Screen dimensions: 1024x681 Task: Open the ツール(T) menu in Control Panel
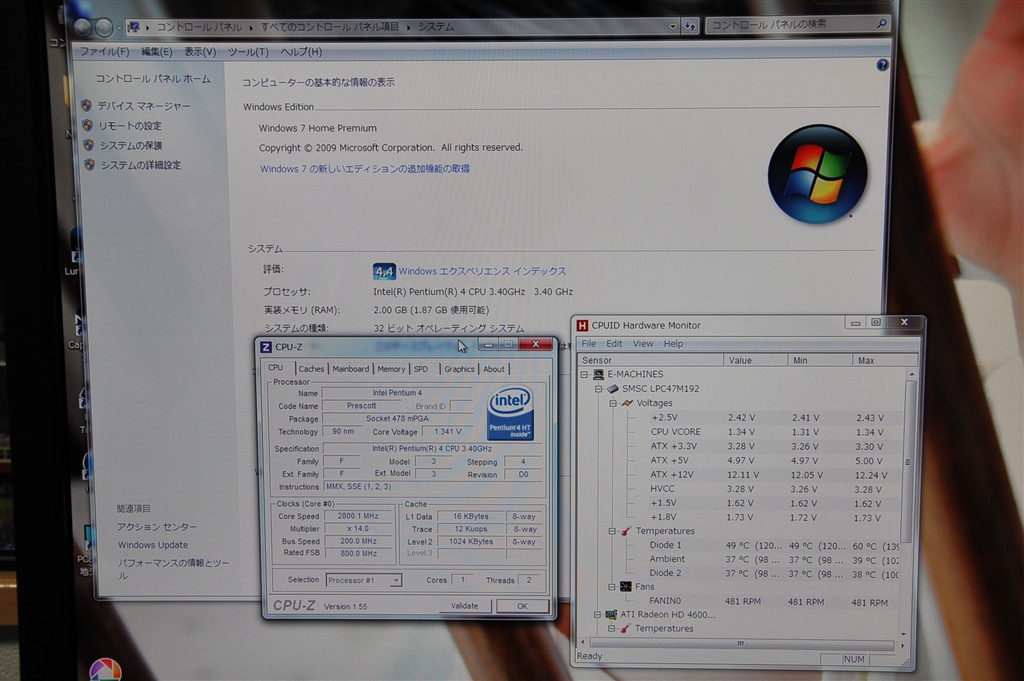(247, 52)
